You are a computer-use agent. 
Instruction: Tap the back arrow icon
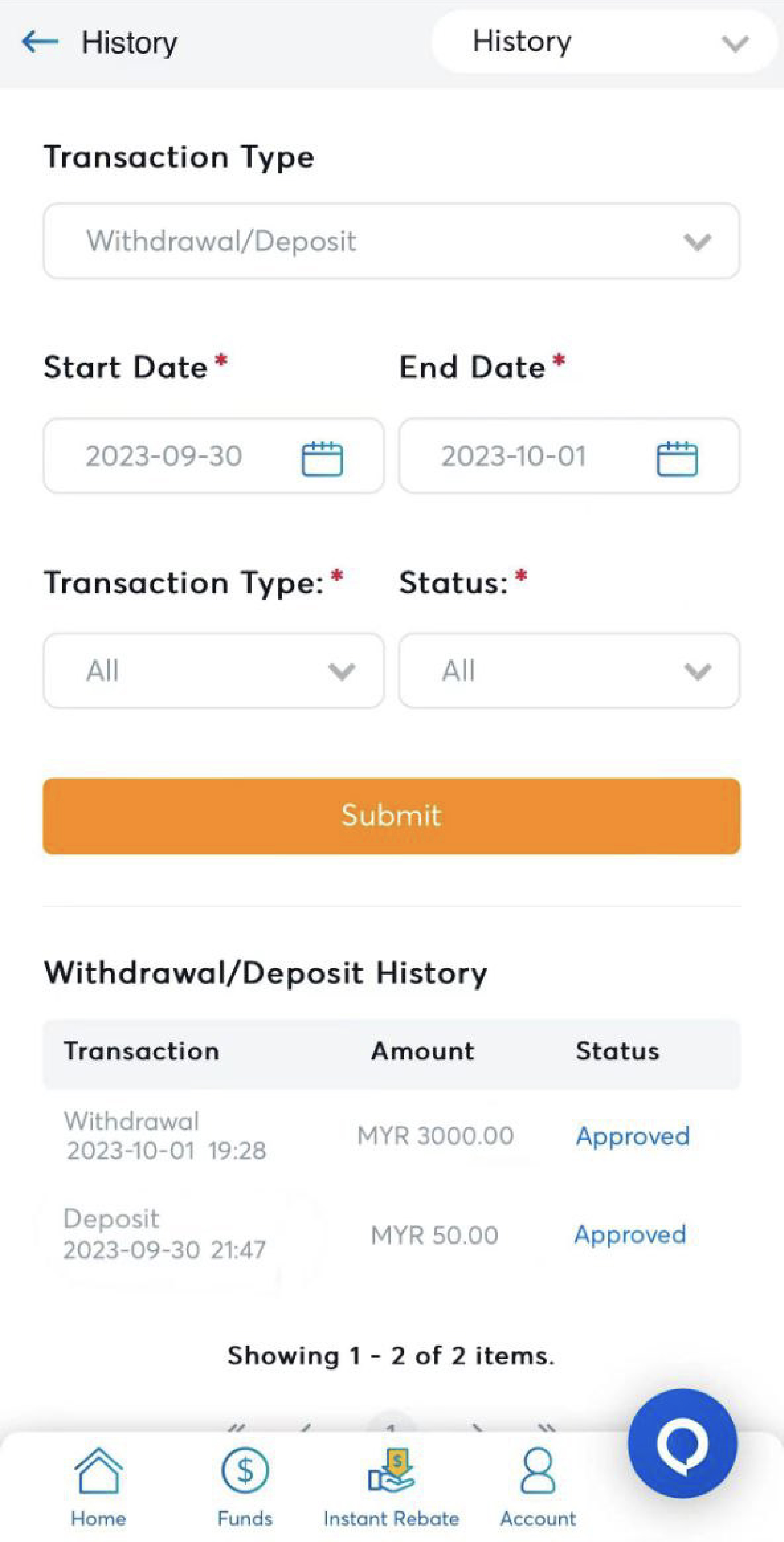tap(40, 42)
